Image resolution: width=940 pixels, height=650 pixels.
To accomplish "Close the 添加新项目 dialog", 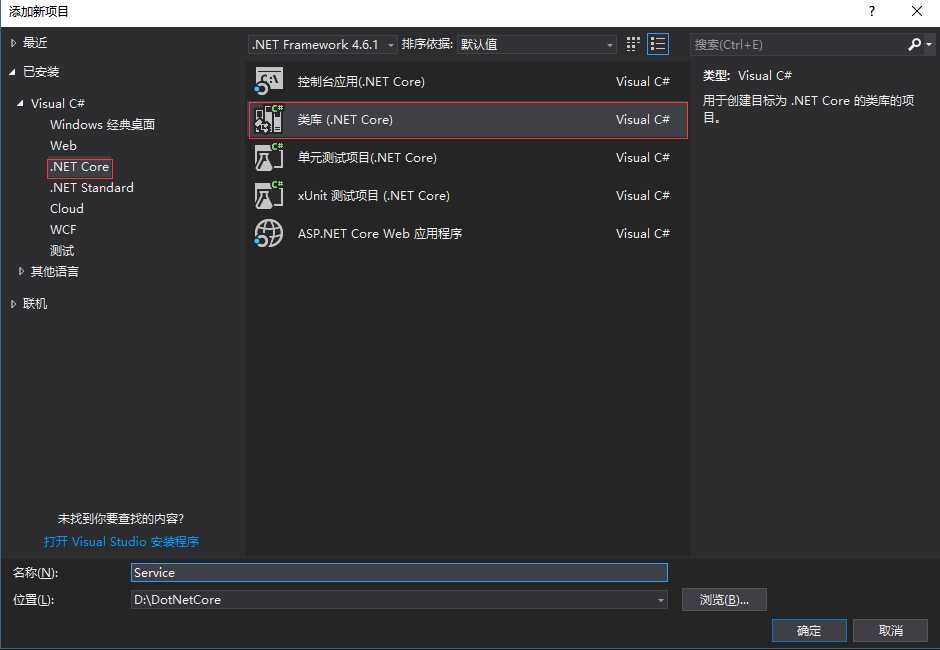I will [x=917, y=11].
